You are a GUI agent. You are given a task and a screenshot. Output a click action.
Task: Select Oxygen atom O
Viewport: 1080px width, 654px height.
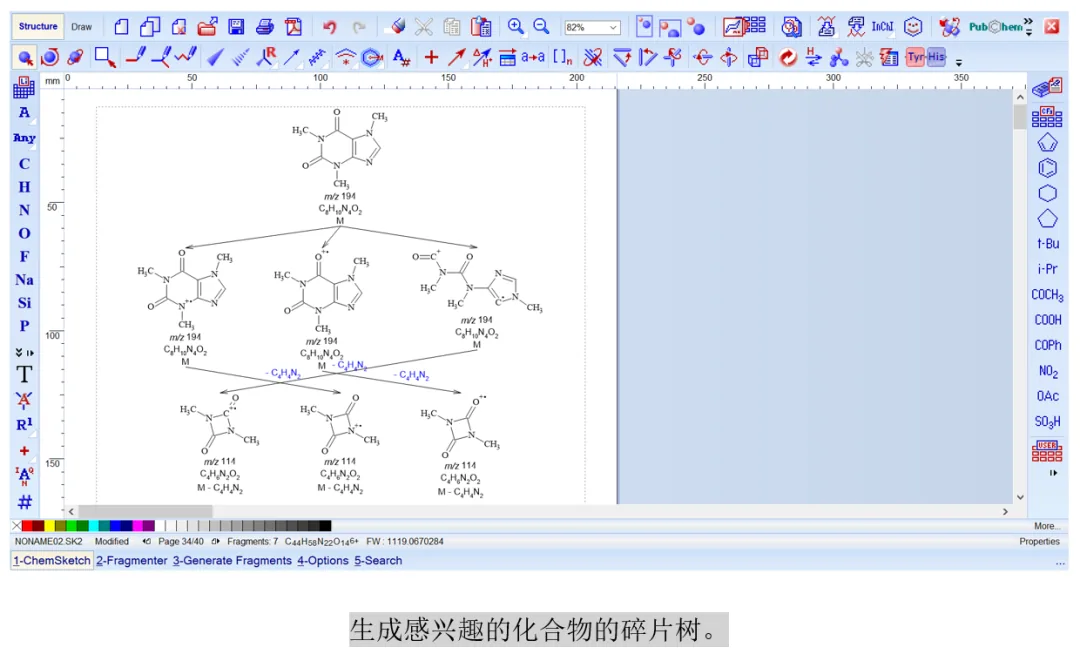pos(24,233)
